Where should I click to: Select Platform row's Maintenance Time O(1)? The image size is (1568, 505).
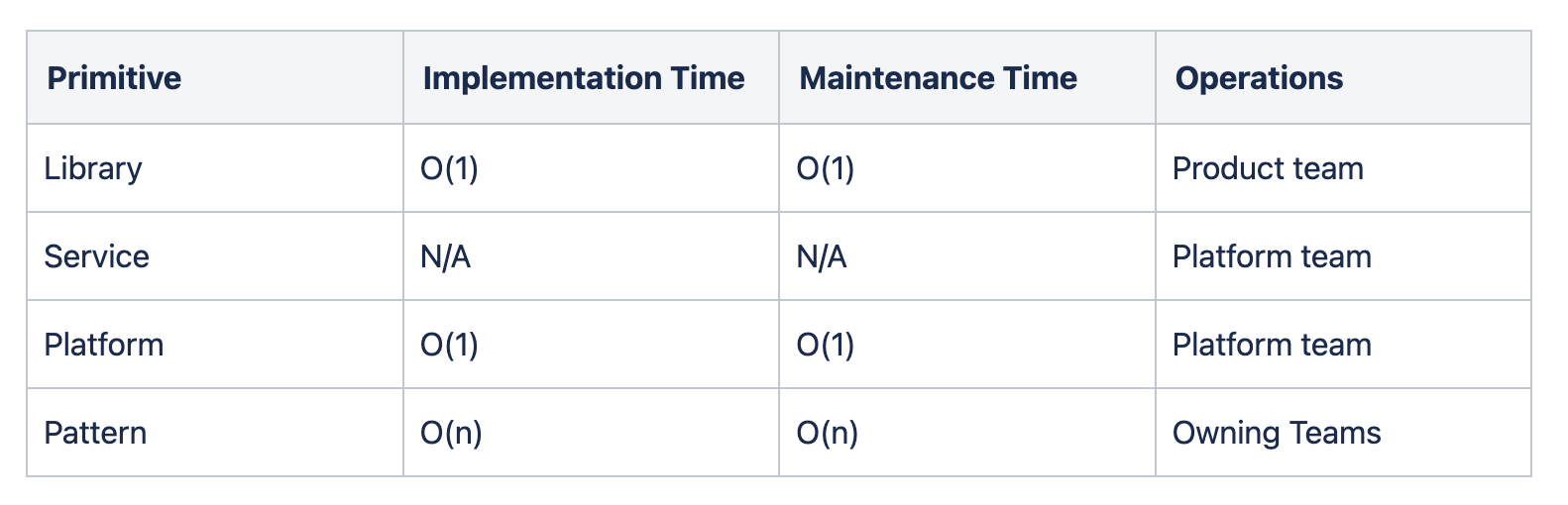(x=826, y=345)
